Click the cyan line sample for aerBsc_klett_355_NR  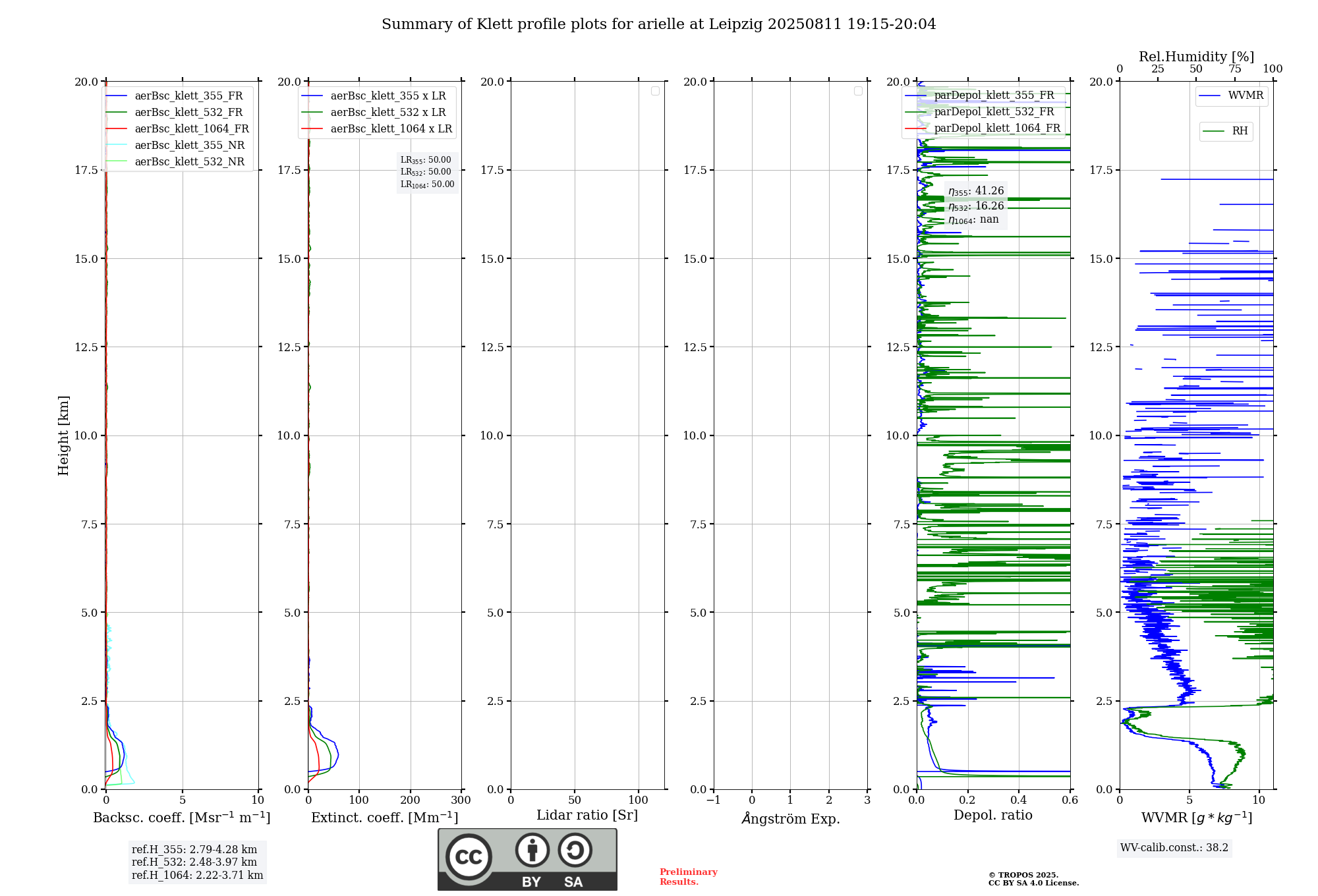pyautogui.click(x=116, y=145)
